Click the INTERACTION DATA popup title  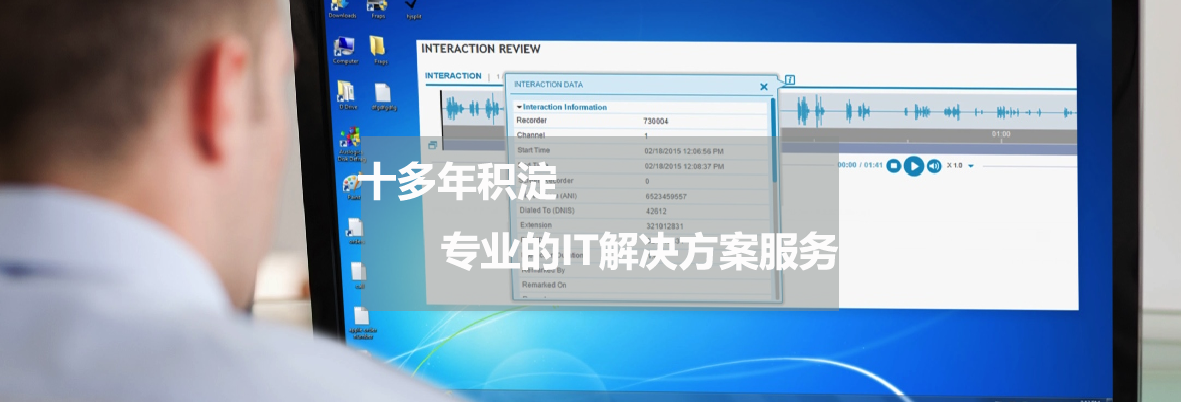point(548,84)
